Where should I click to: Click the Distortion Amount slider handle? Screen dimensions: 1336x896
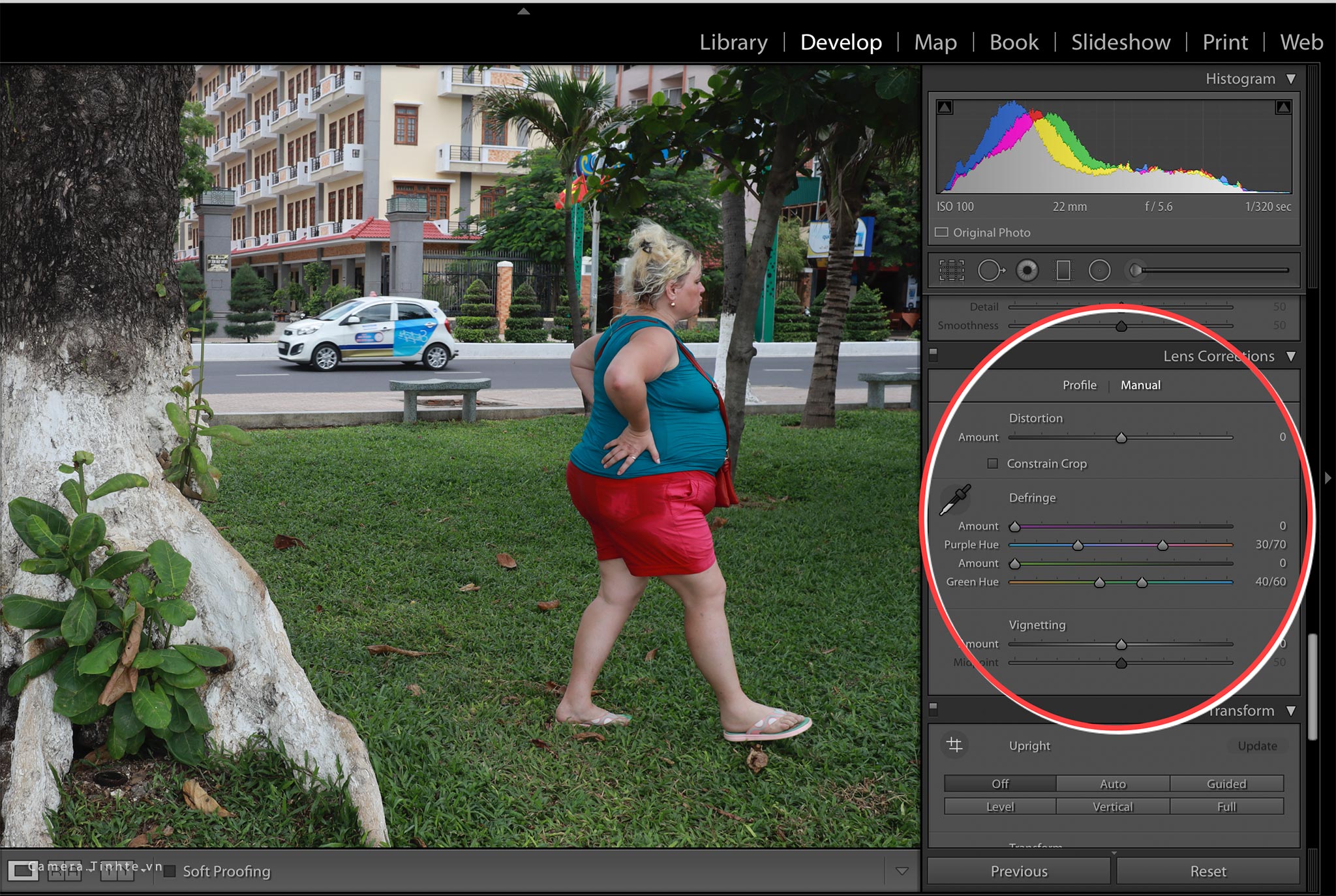click(1121, 438)
